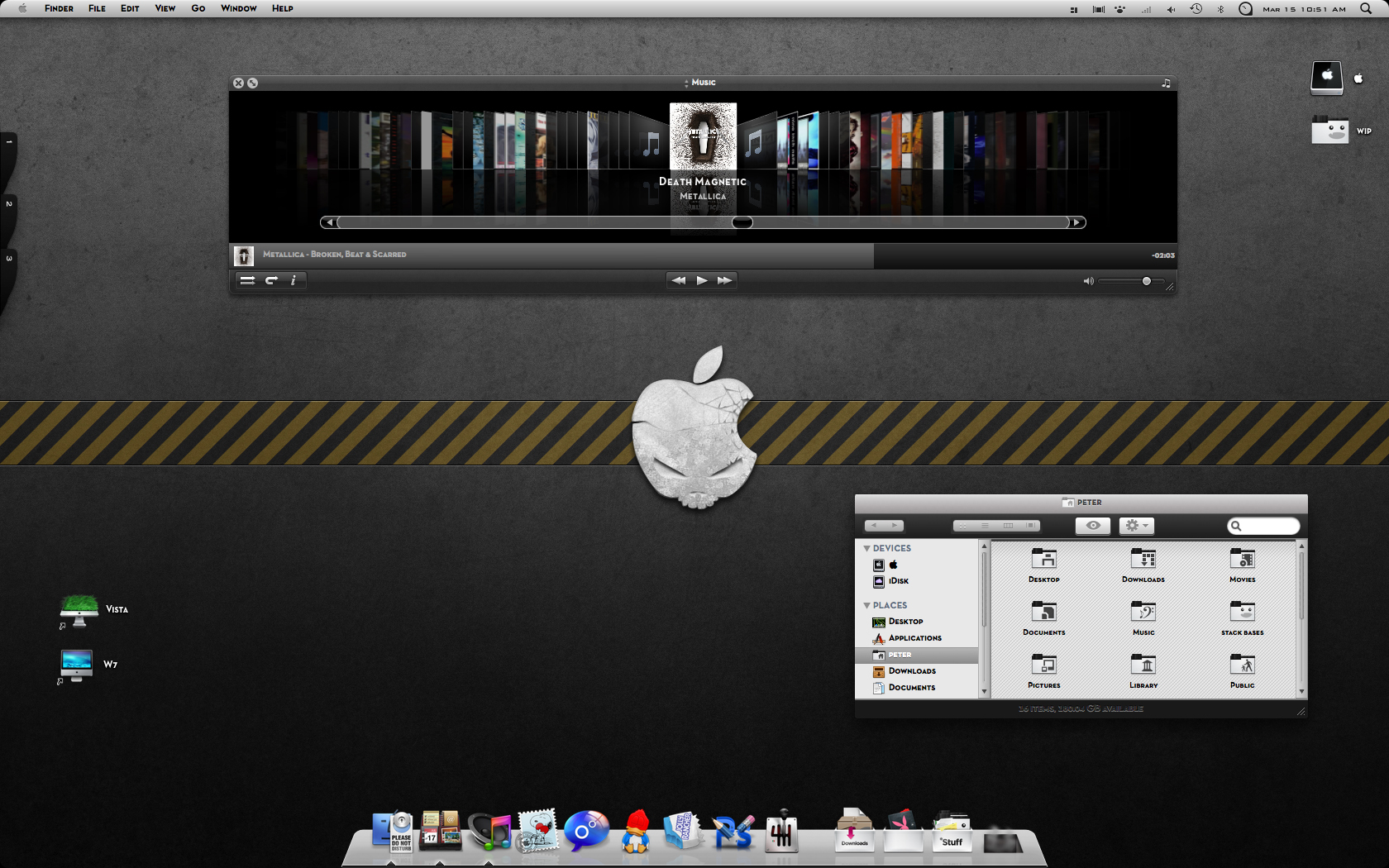Select Desktop in Finder sidebar Places

click(x=917, y=622)
